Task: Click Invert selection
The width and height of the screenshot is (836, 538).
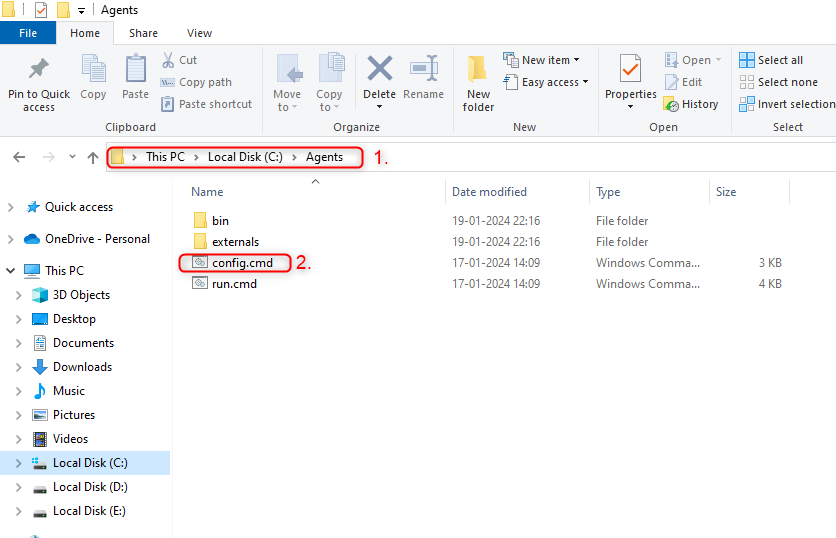Action: click(787, 104)
